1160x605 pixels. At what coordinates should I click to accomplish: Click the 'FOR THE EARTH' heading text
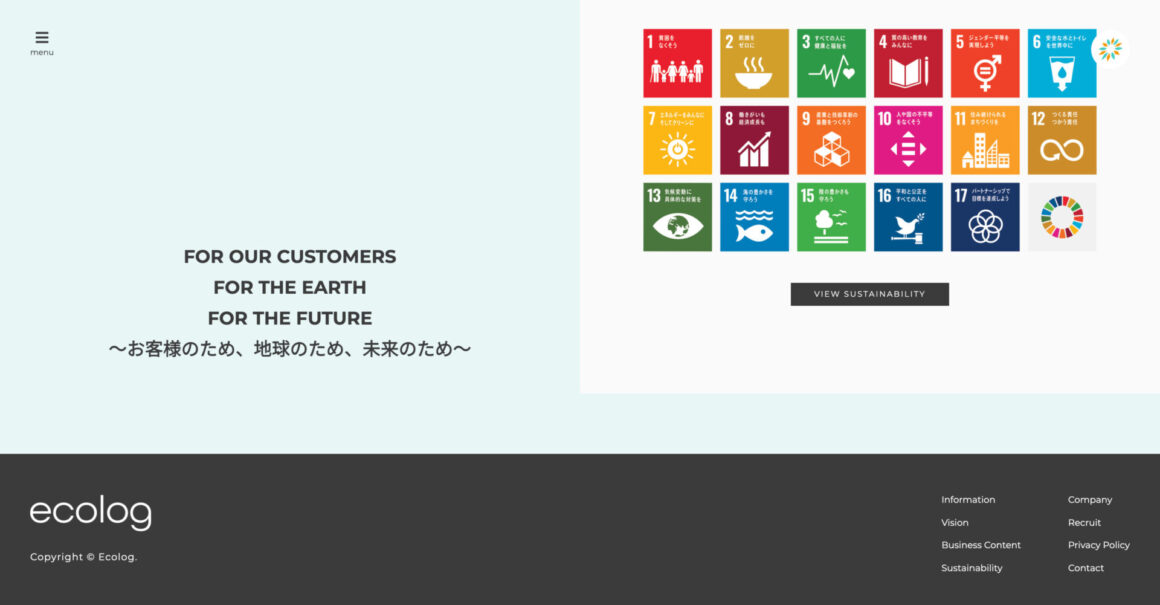(290, 287)
